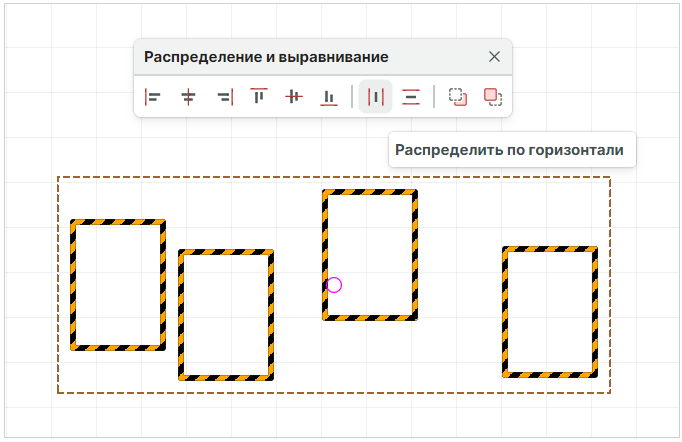Send selection to back icon
This screenshot has width=682, height=442.
(458, 97)
